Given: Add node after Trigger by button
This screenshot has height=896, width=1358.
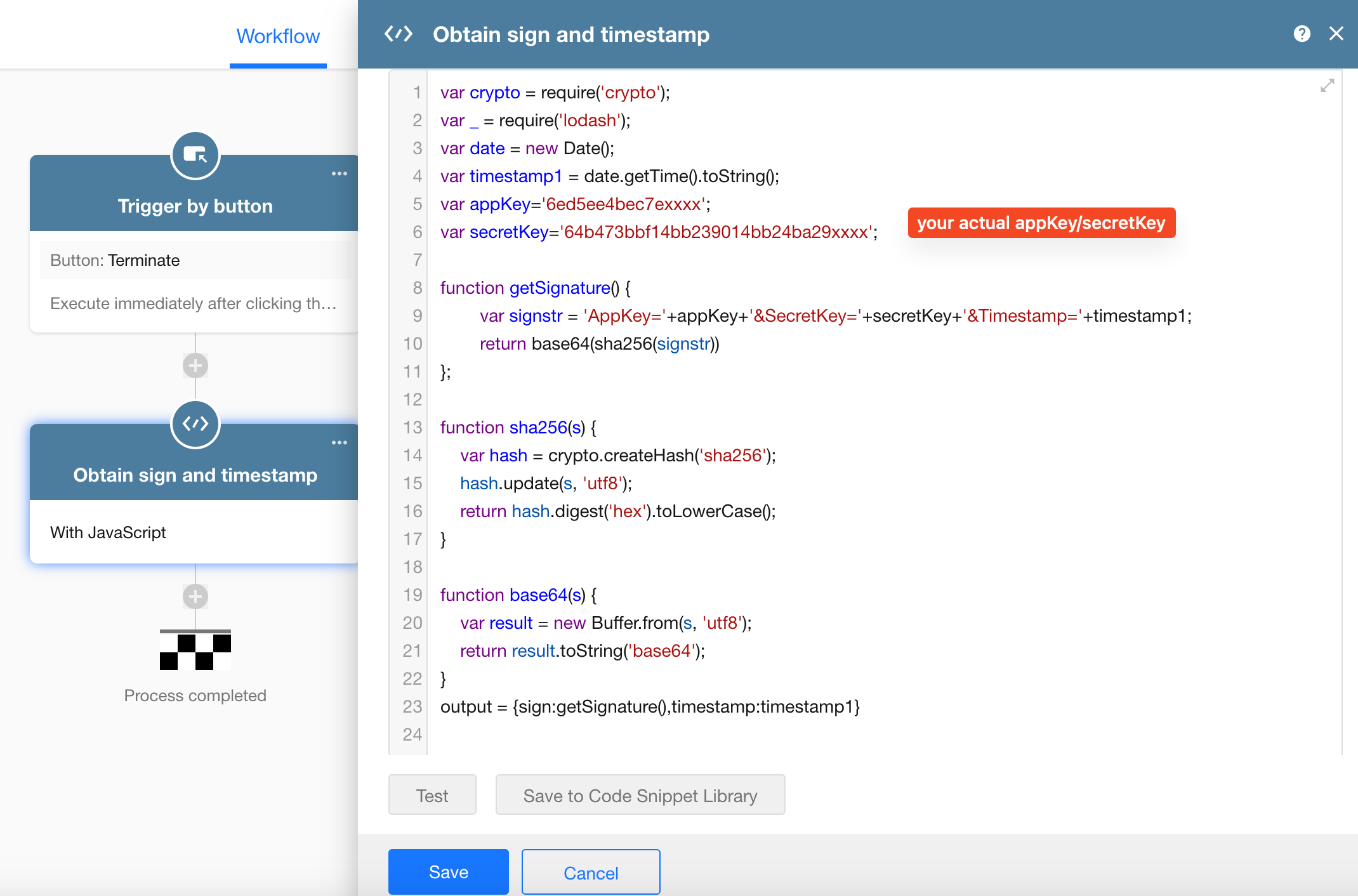Looking at the screenshot, I should pos(195,366).
